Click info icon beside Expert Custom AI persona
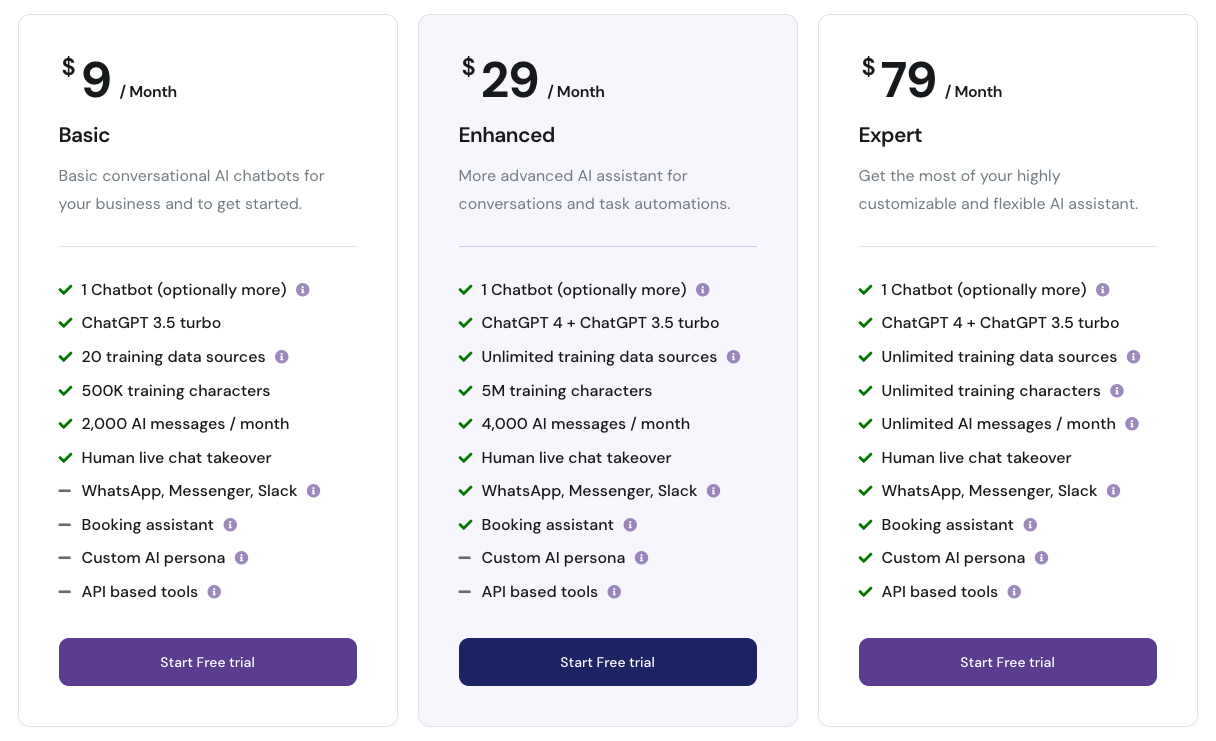The image size is (1216, 741). [1041, 558]
